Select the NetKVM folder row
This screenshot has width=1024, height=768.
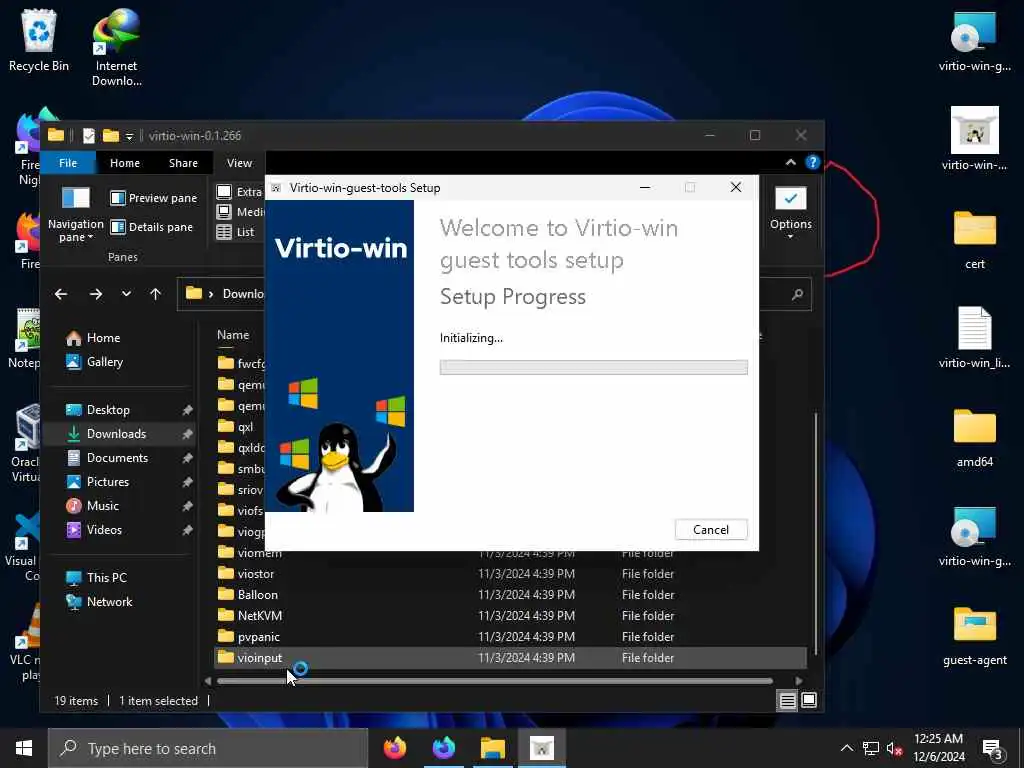(511, 616)
